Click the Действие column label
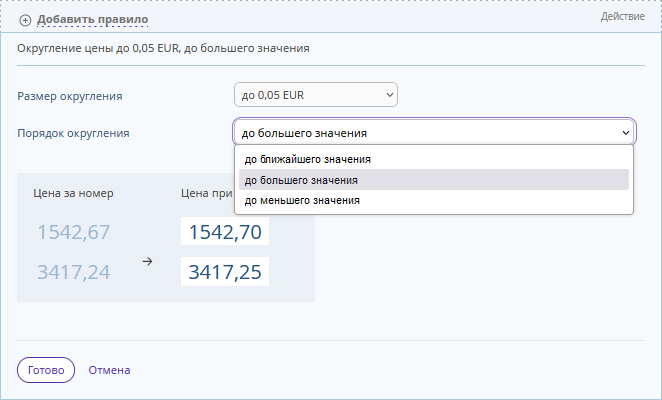Viewport: 662px width, 400px height. (x=623, y=16)
